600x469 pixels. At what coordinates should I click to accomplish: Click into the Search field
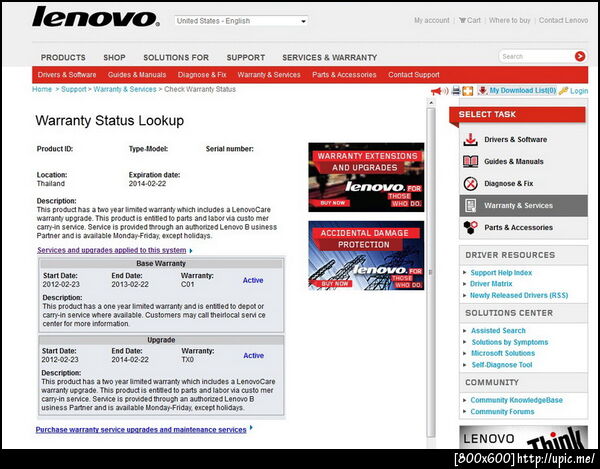[536, 56]
